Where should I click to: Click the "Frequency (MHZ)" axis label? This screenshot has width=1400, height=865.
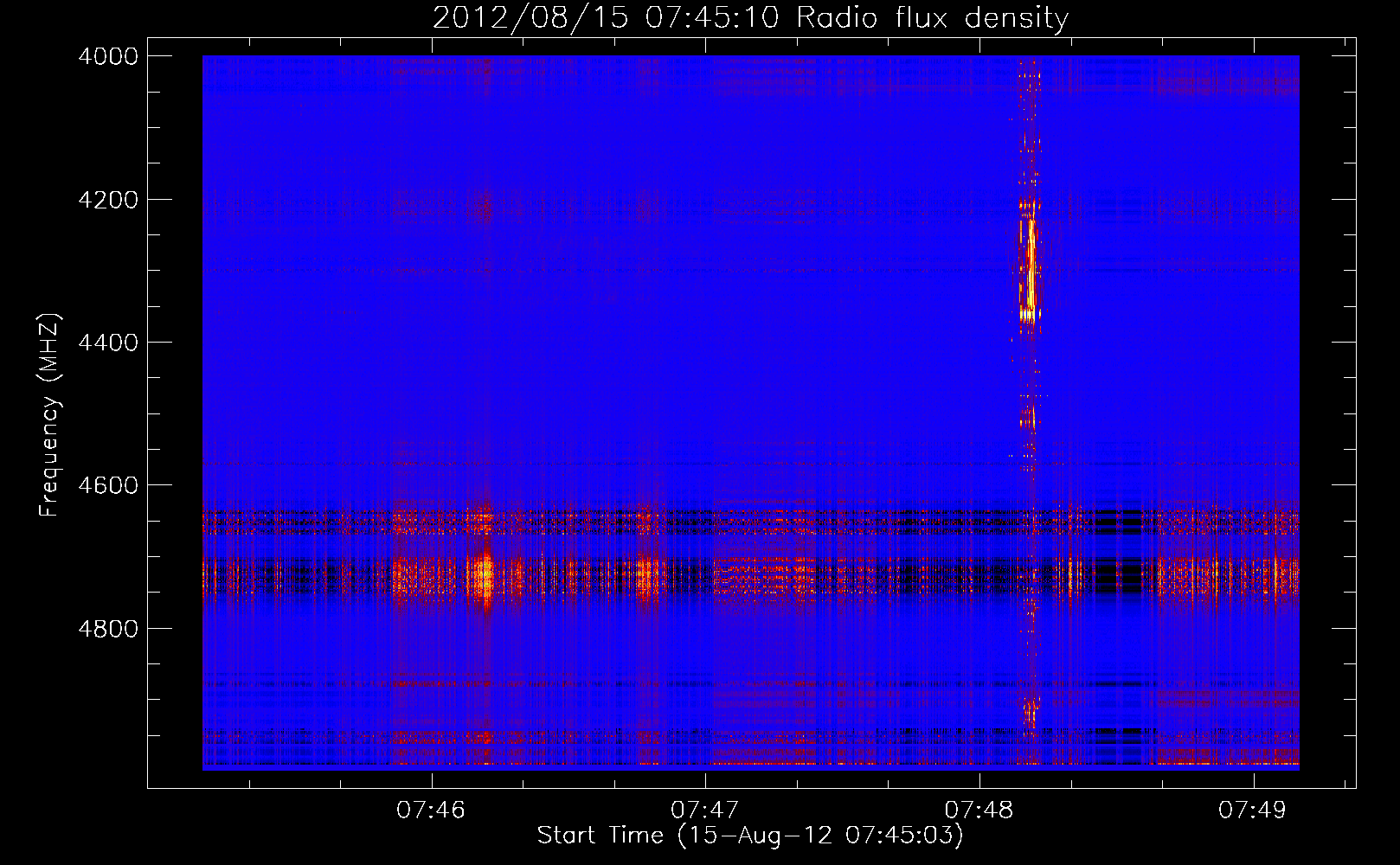coord(49,415)
